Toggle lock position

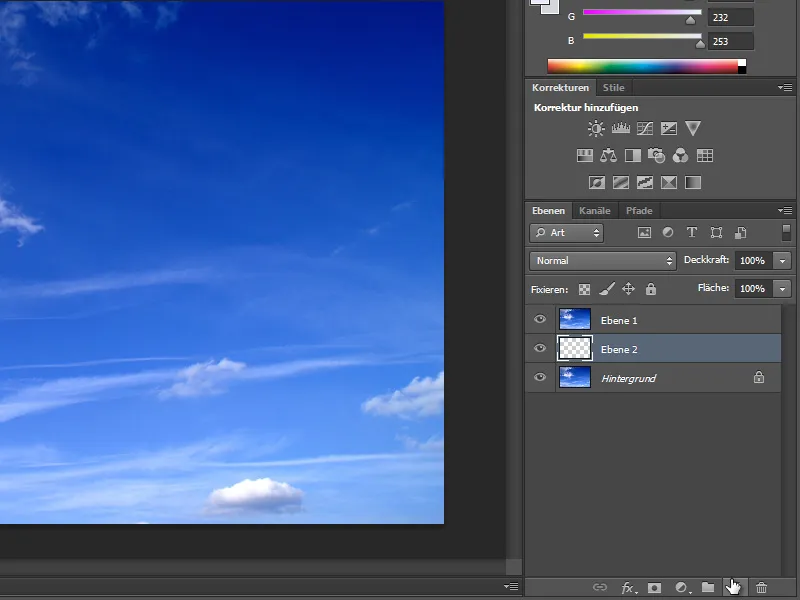pyautogui.click(x=629, y=289)
